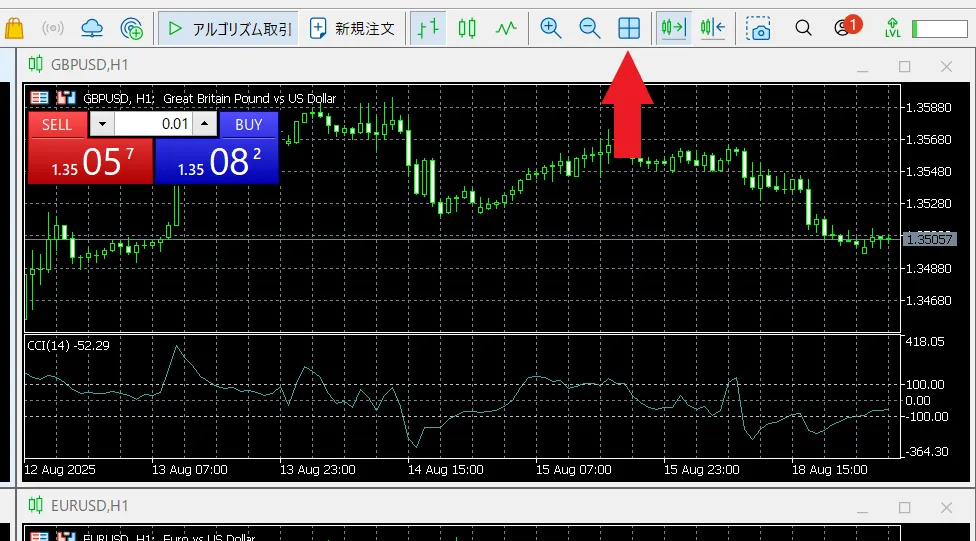Zoom in on the chart
Viewport: 976px width, 541px height.
tap(550, 29)
